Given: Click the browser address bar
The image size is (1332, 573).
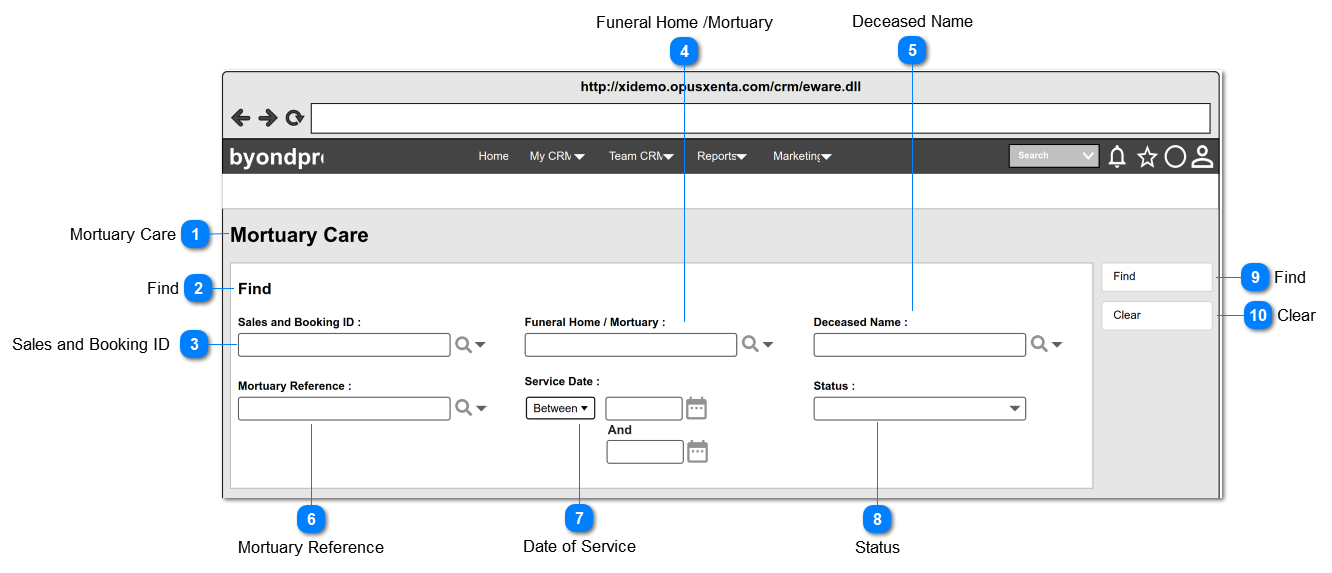Looking at the screenshot, I should click(760, 118).
